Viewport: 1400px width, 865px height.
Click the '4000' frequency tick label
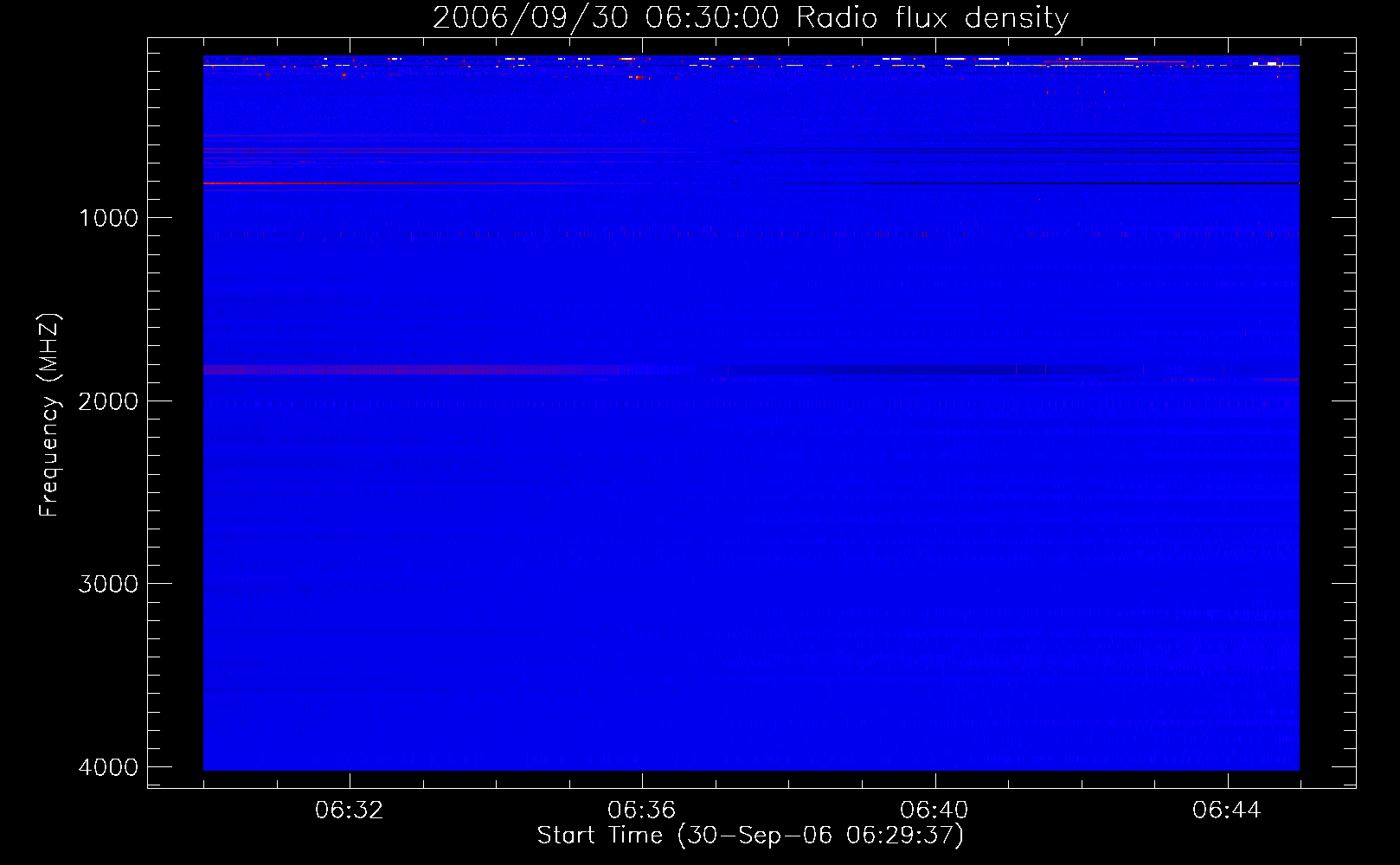[x=109, y=767]
